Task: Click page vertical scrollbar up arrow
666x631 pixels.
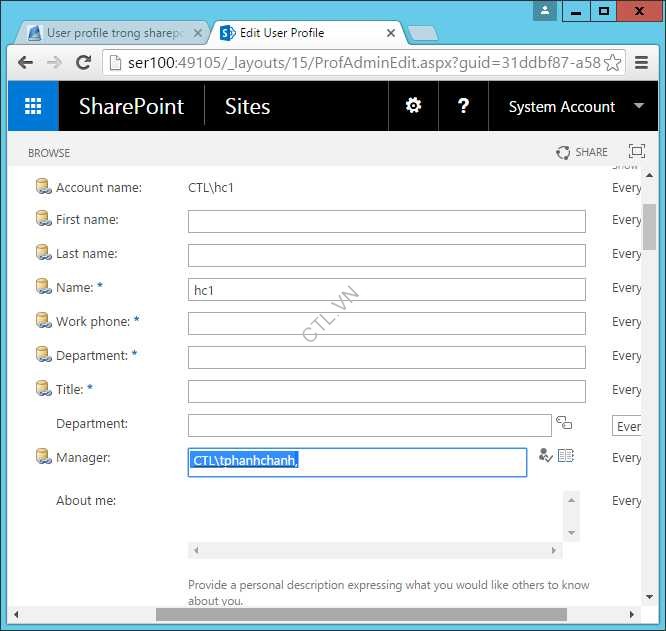Action: coord(649,175)
